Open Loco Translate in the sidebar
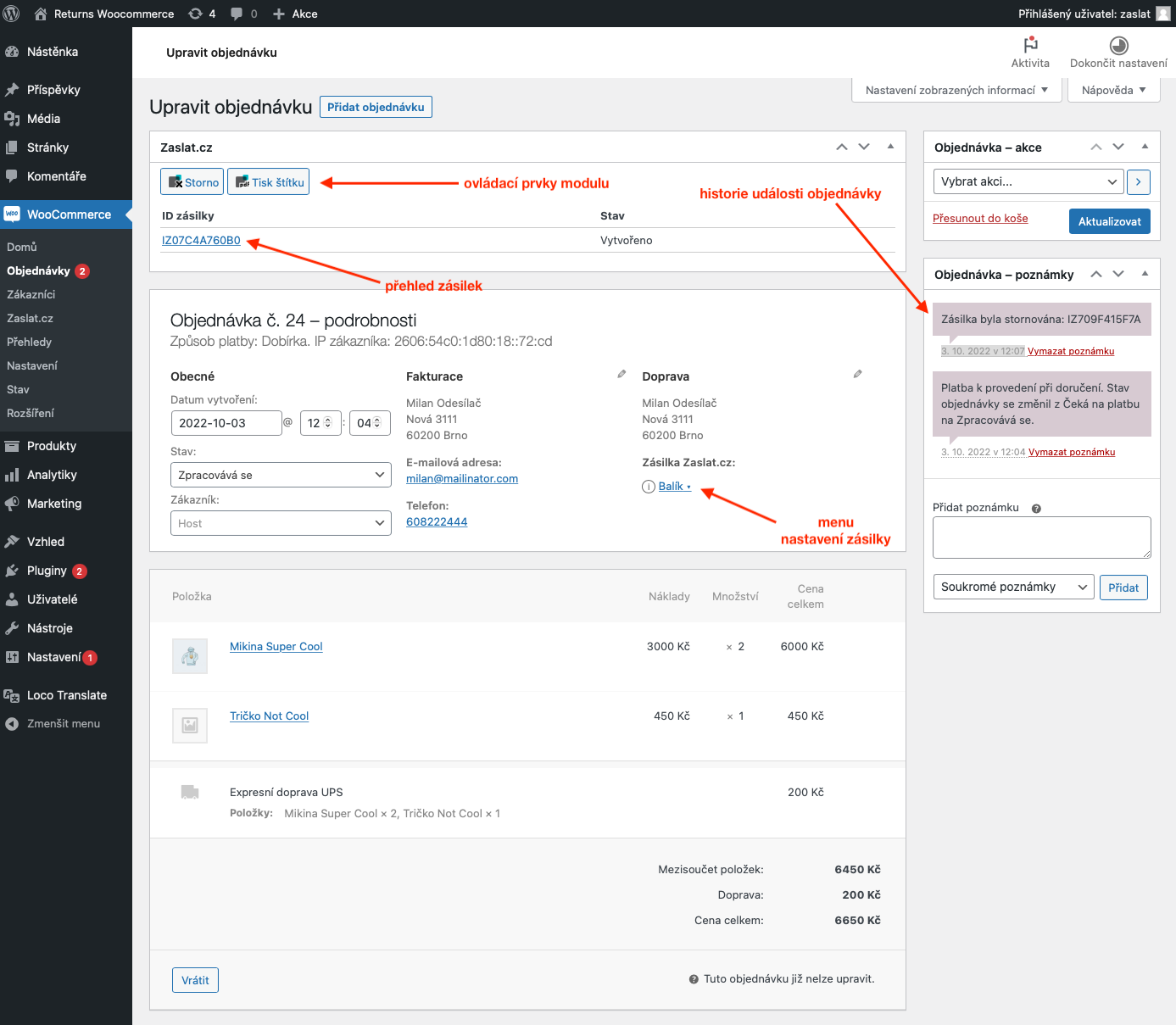Screen dimensions: 1176x1025 point(66,695)
